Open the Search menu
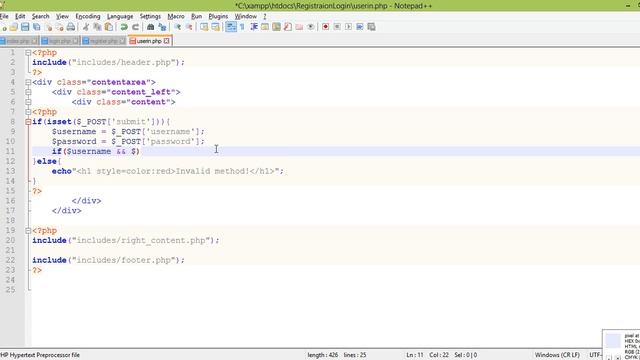This screenshot has width=640, height=360. pos(40,16)
